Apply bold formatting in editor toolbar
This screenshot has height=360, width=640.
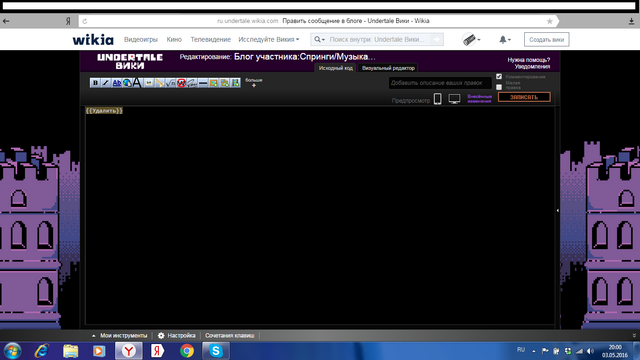95,83
